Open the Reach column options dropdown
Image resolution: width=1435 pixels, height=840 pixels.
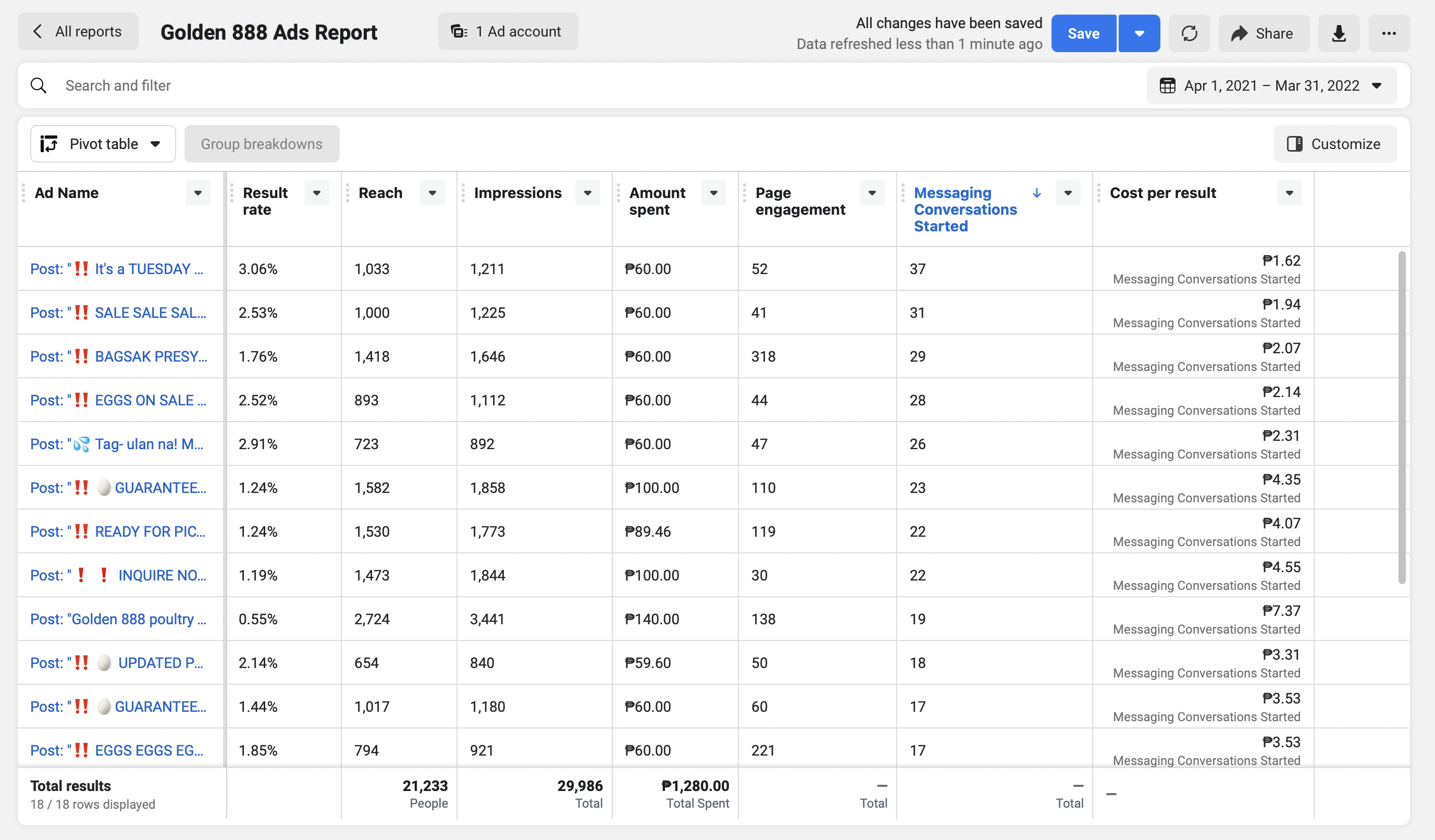pyautogui.click(x=432, y=193)
